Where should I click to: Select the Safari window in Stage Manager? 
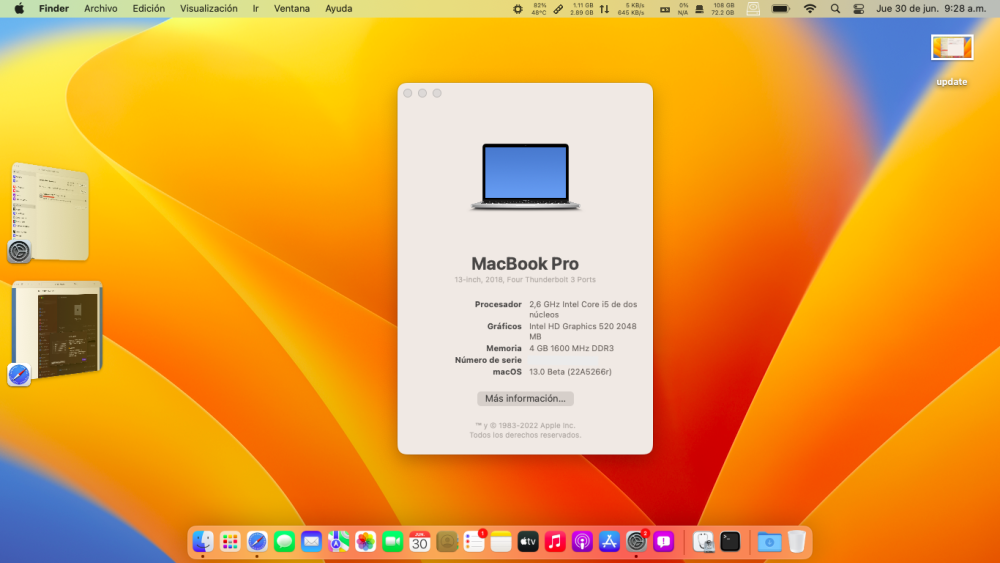[57, 330]
